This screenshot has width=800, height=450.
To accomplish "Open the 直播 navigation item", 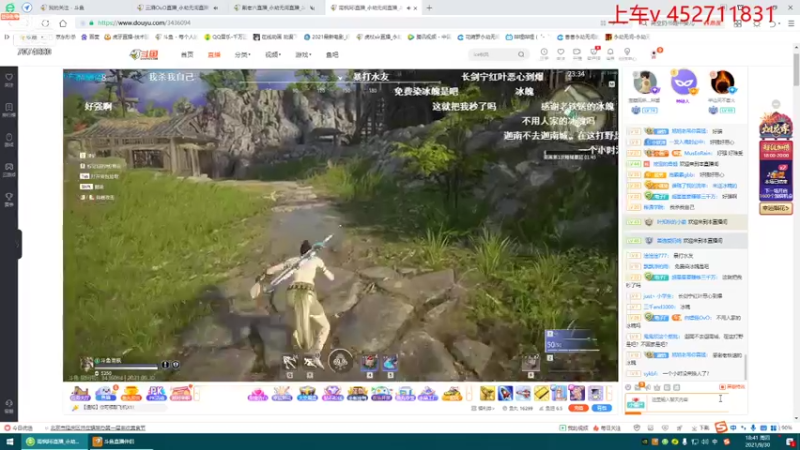I will pyautogui.click(x=214, y=55).
